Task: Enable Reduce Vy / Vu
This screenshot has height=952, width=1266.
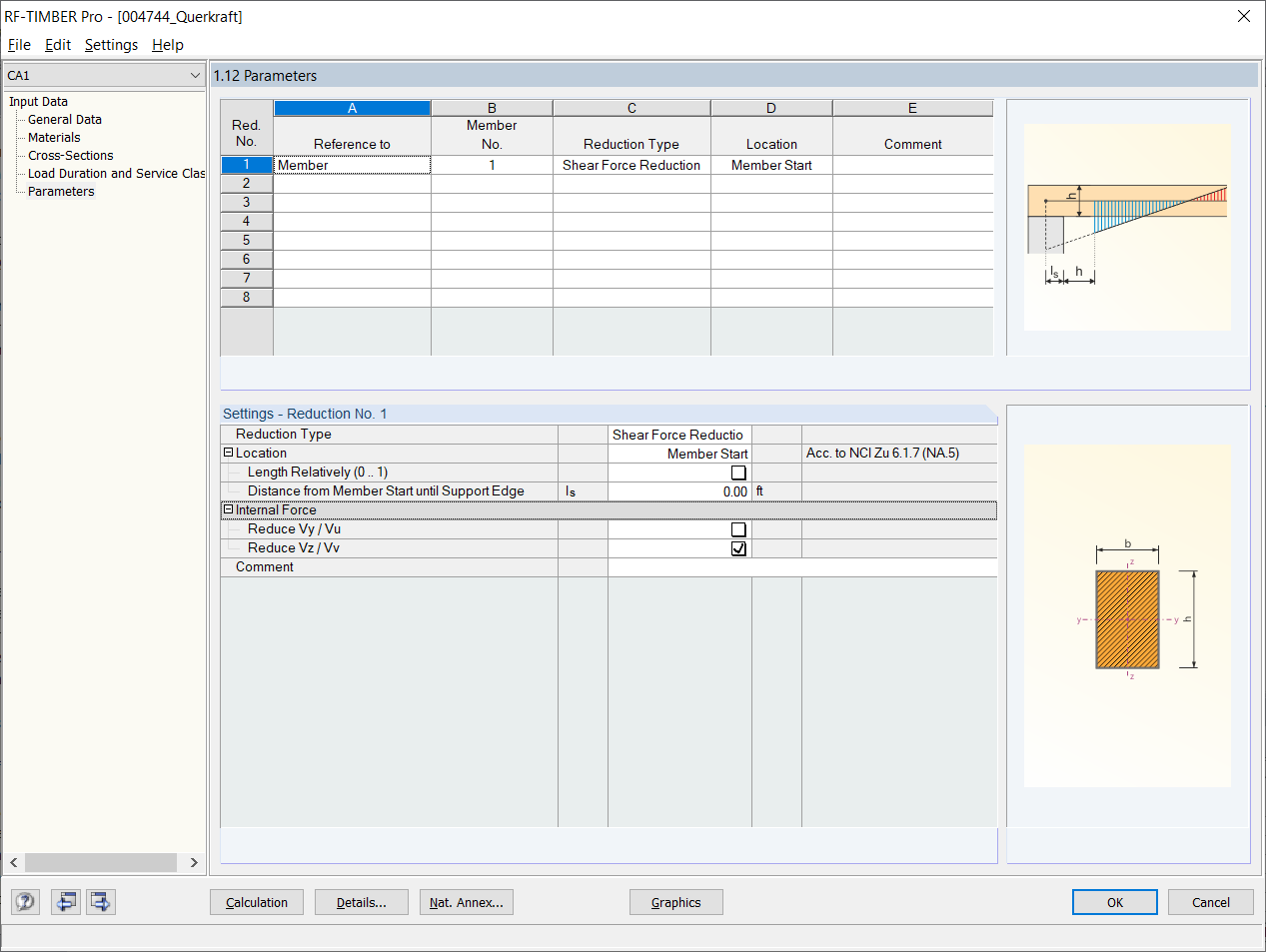Action: [x=737, y=528]
